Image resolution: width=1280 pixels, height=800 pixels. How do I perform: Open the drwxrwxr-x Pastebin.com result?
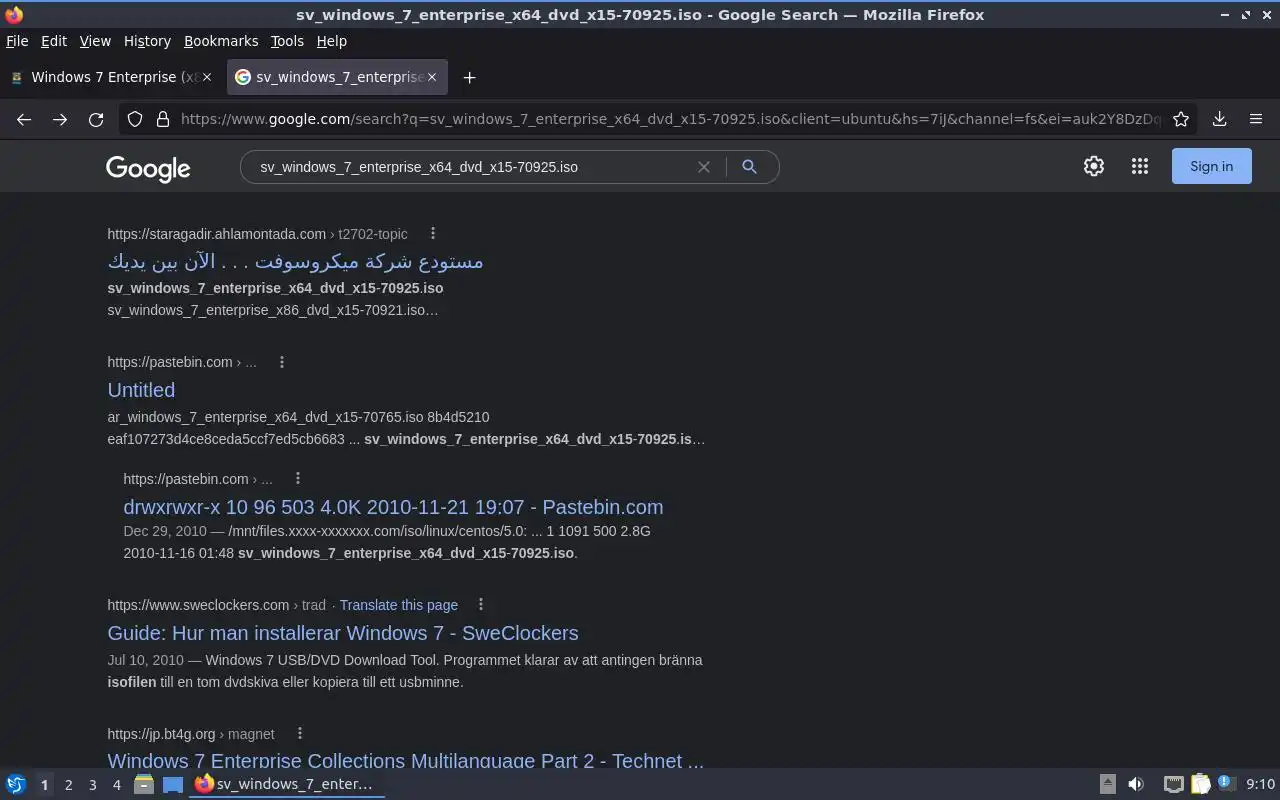click(393, 507)
